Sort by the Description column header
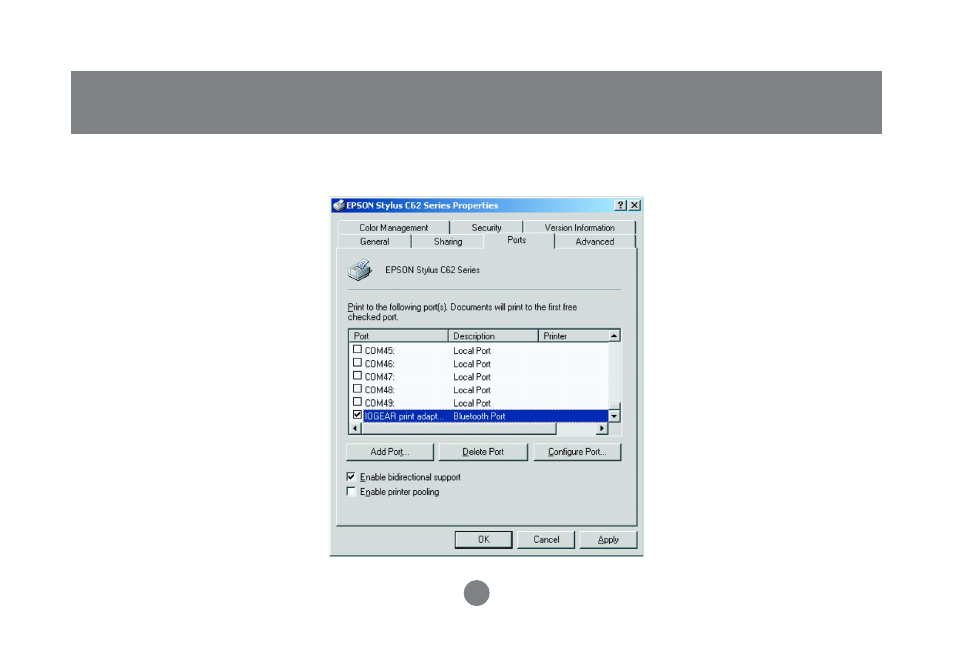This screenshot has height=664, width=954. 493,336
